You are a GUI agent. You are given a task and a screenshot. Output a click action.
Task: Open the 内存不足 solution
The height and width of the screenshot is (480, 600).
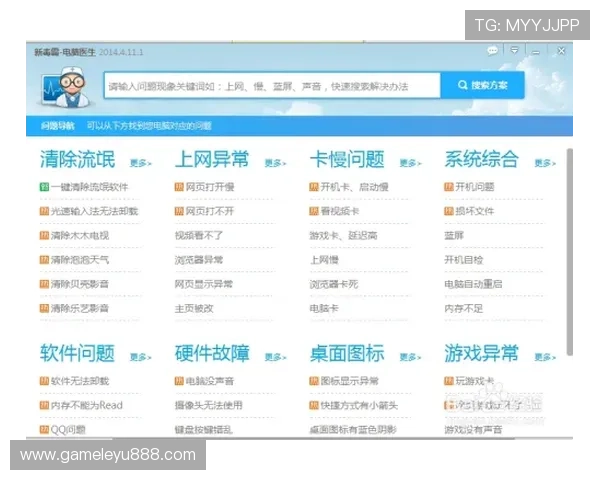coord(464,308)
